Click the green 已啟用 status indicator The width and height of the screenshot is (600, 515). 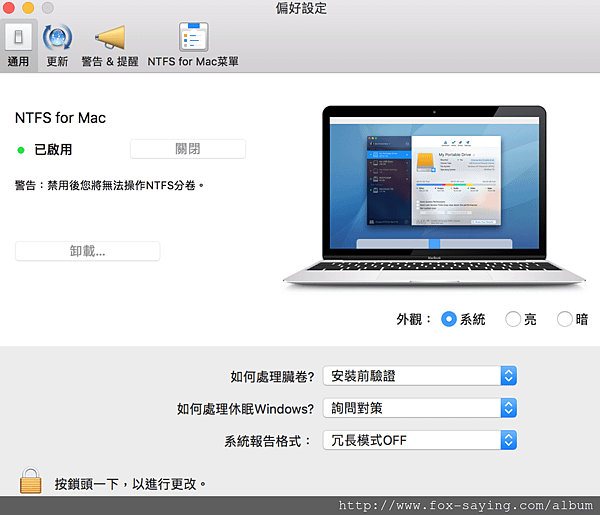coord(21,150)
